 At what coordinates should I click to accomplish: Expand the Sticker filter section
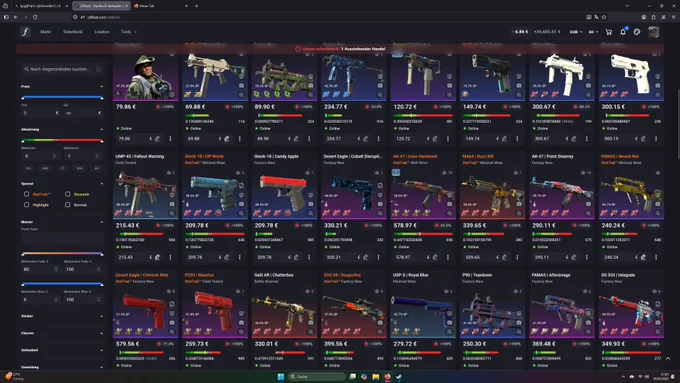click(62, 316)
